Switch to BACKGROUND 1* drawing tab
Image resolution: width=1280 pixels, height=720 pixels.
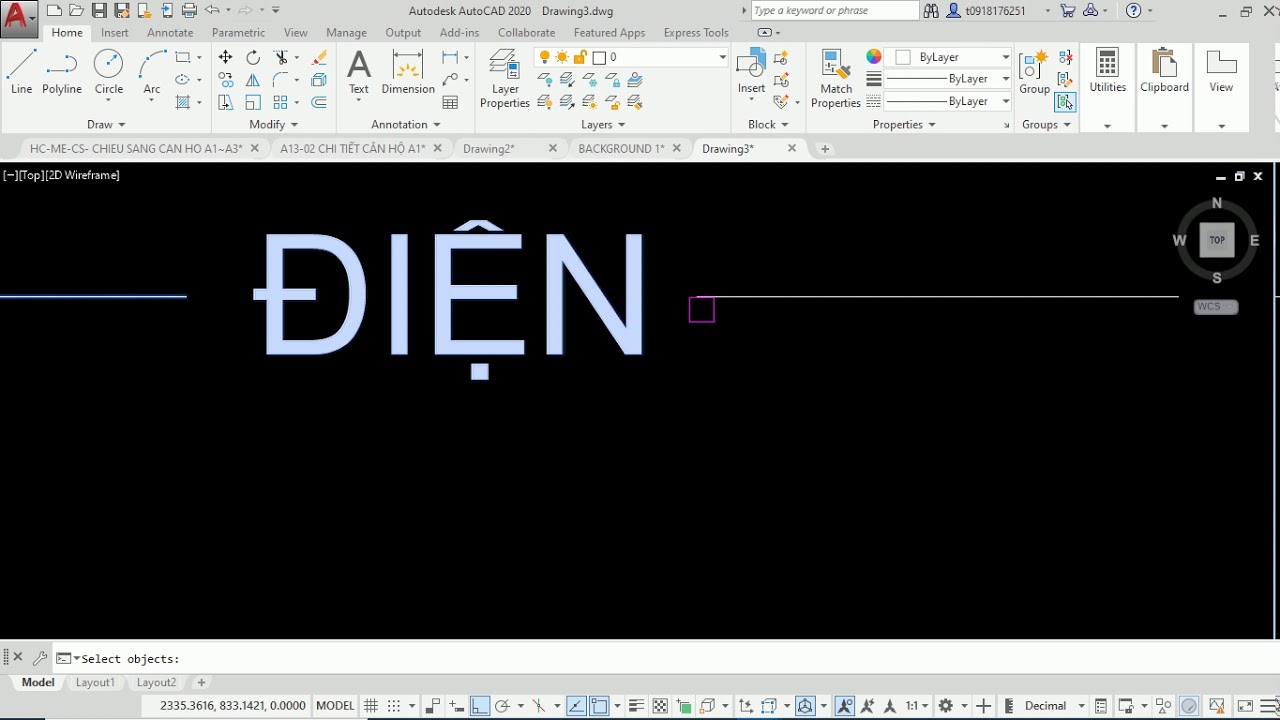click(x=621, y=148)
